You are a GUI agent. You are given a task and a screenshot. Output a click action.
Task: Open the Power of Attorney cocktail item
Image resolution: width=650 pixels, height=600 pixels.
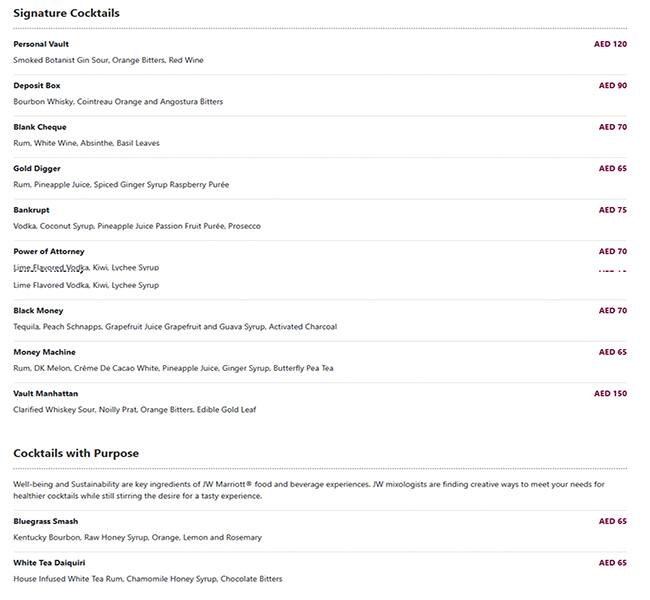pyautogui.click(x=49, y=252)
